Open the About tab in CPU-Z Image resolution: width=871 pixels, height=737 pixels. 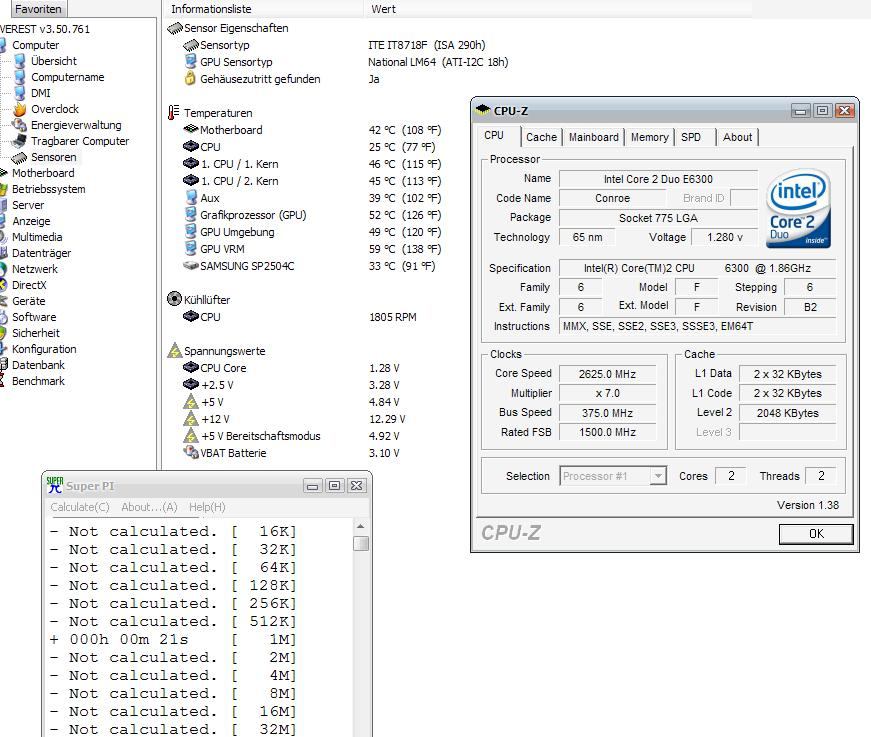click(x=737, y=137)
